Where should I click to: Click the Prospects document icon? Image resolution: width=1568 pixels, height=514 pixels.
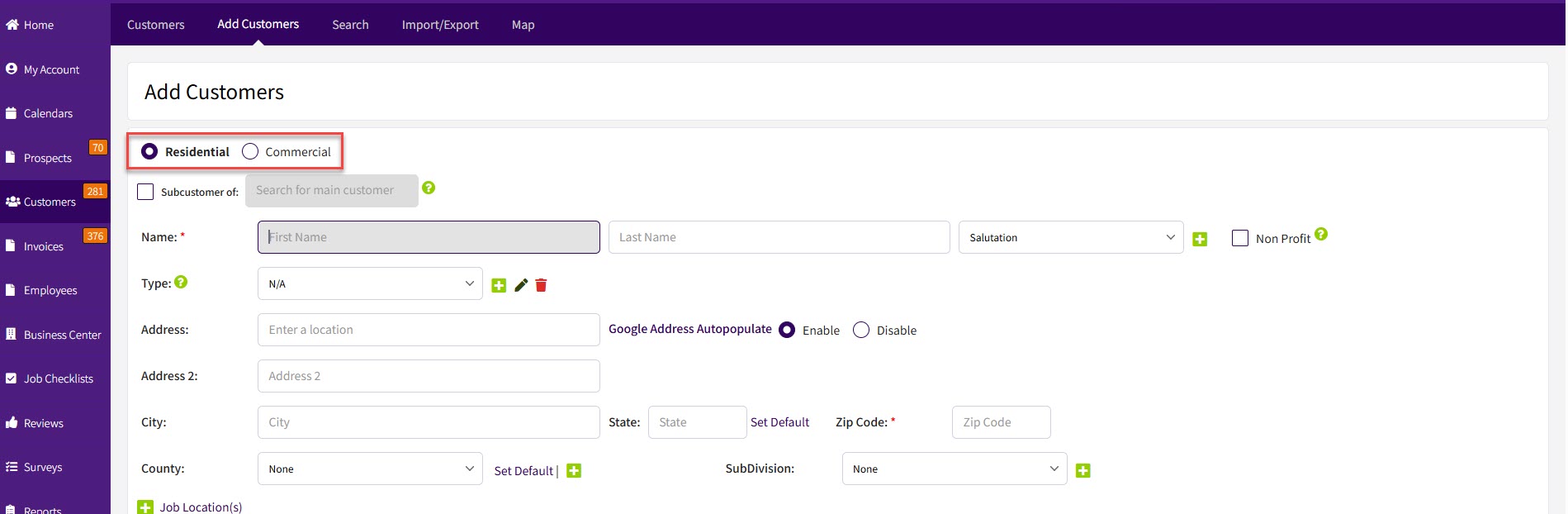pos(11,157)
